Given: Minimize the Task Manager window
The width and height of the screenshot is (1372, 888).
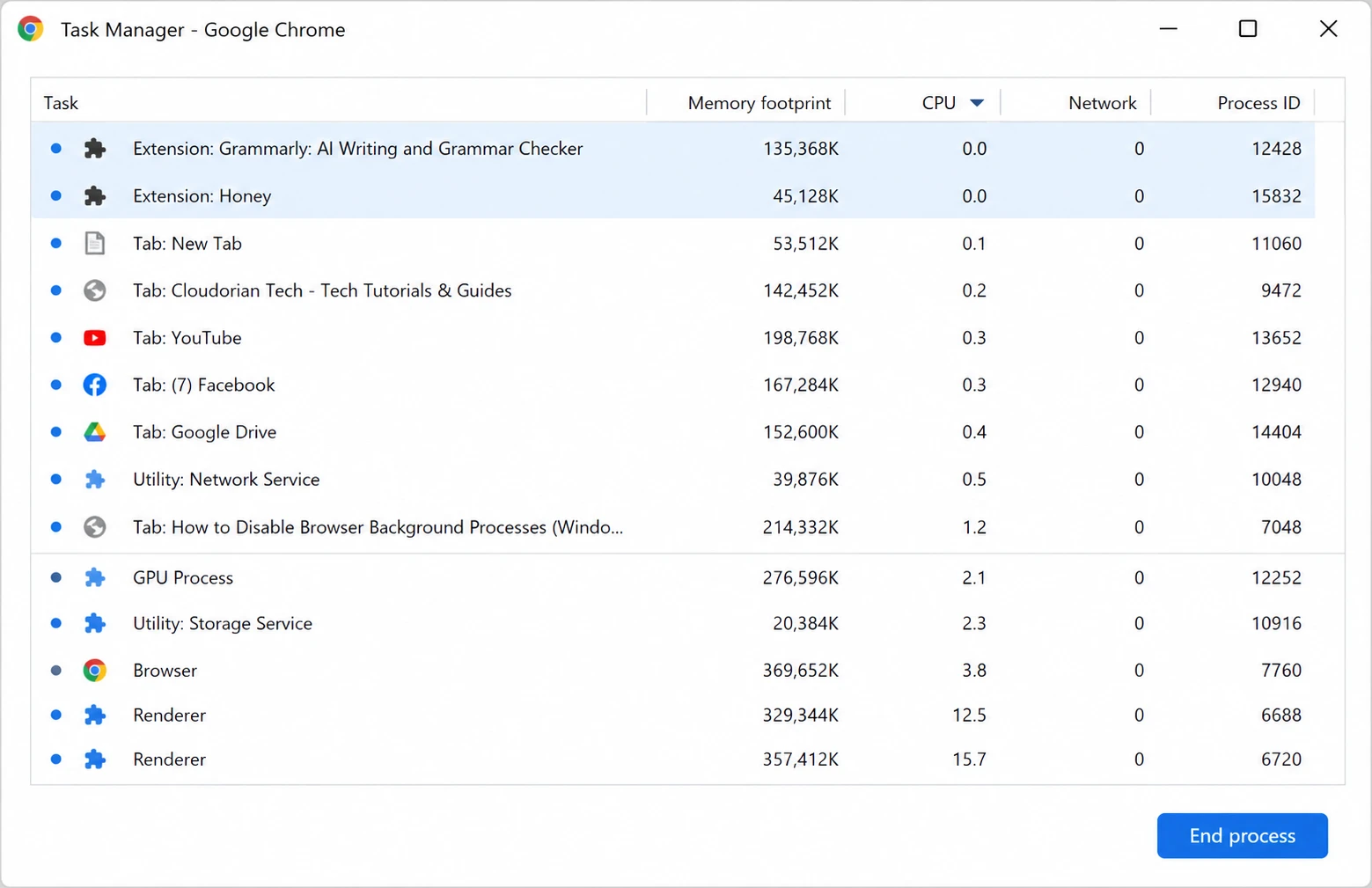Looking at the screenshot, I should 1168,29.
